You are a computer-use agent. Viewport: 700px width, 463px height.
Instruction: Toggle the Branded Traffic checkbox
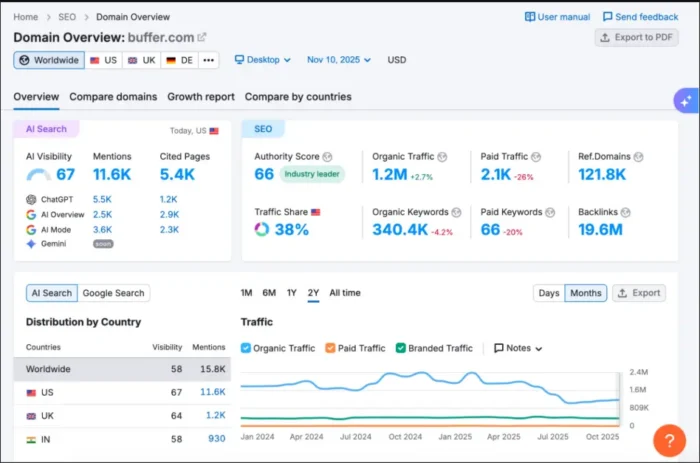coord(401,348)
